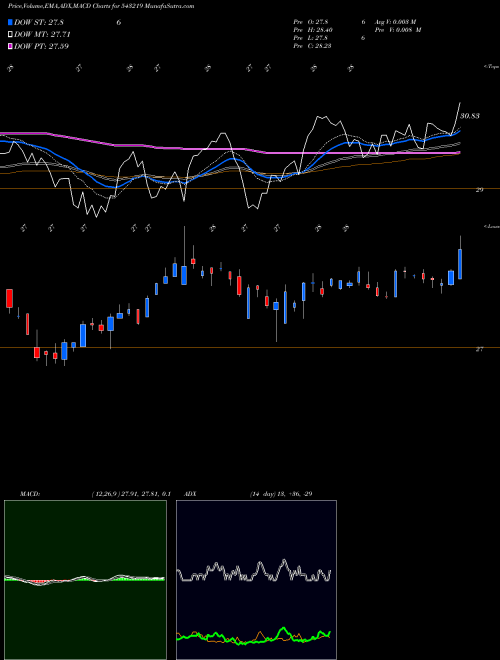Click the ADX '(14 day) 18, +36, -29' values
The height and width of the screenshot is (660, 500).
tap(281, 494)
